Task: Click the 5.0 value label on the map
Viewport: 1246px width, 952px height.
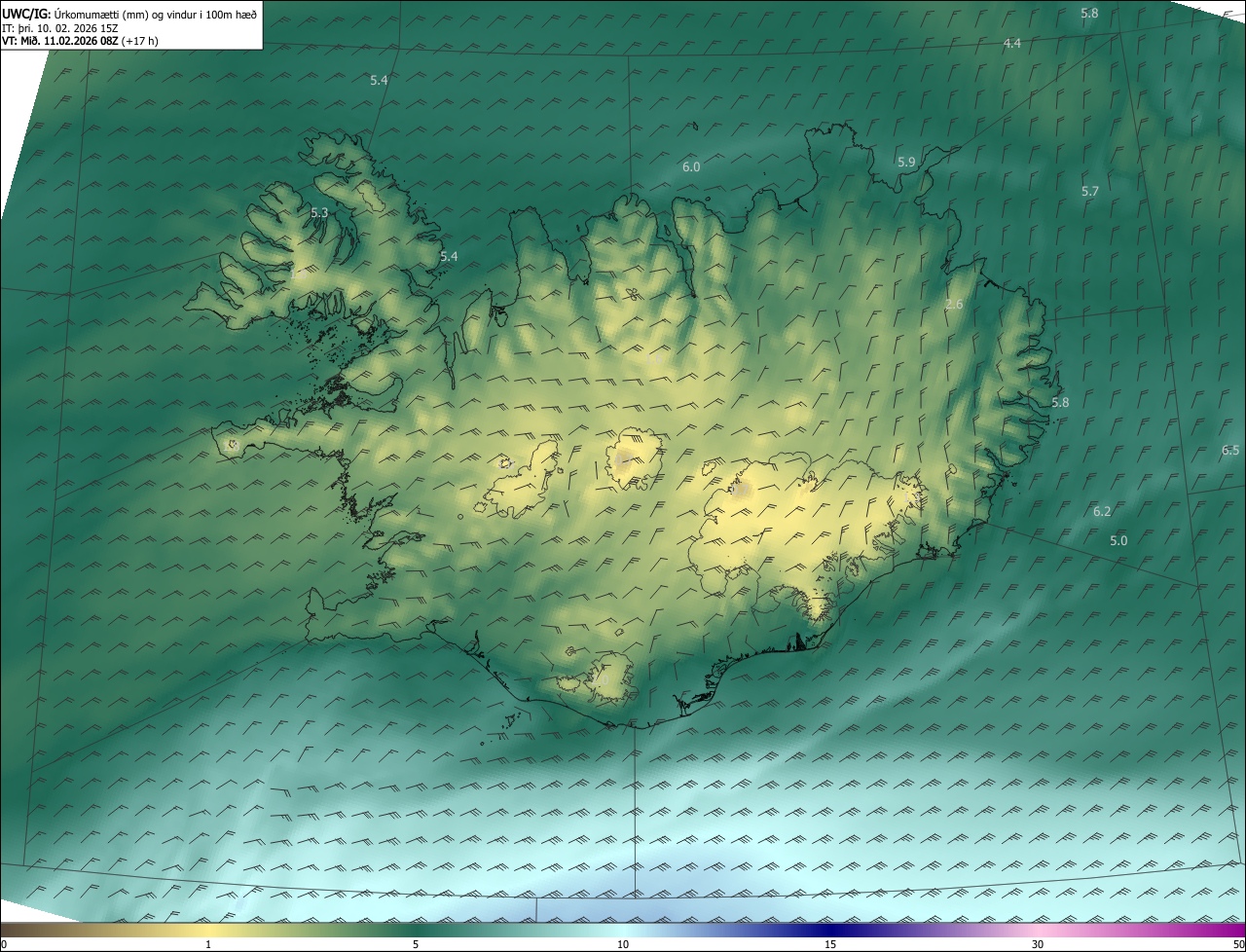Action: click(x=1118, y=540)
